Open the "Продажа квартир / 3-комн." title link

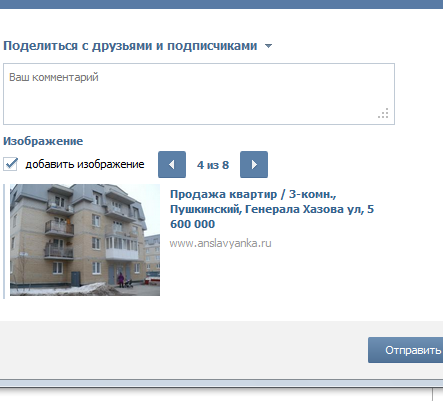253,194
